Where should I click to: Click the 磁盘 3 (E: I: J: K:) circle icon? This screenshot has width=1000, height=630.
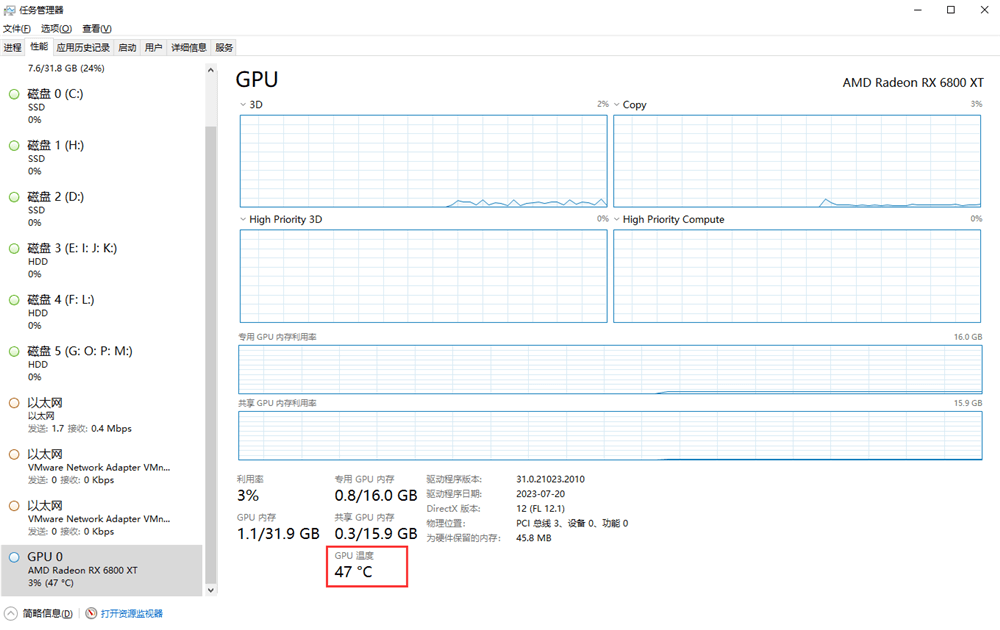[14, 249]
